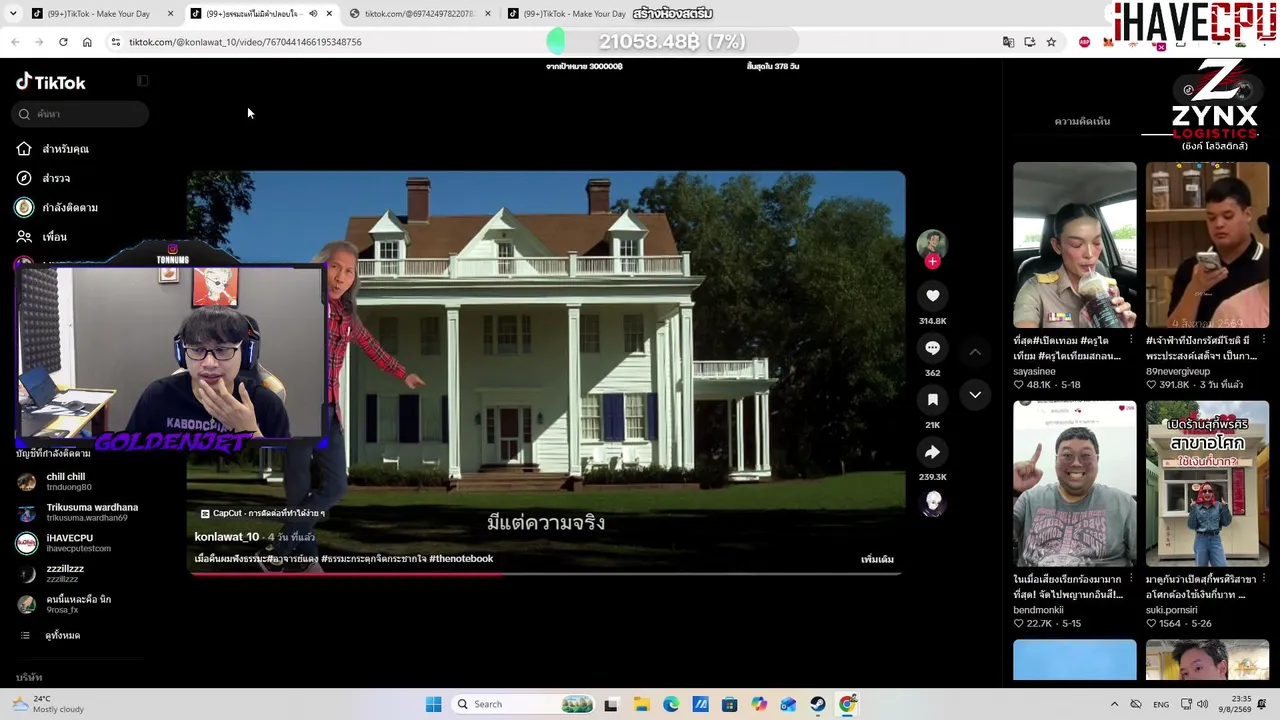Bookmark this page with the star
The image size is (1280, 720).
pyautogui.click(x=1051, y=42)
